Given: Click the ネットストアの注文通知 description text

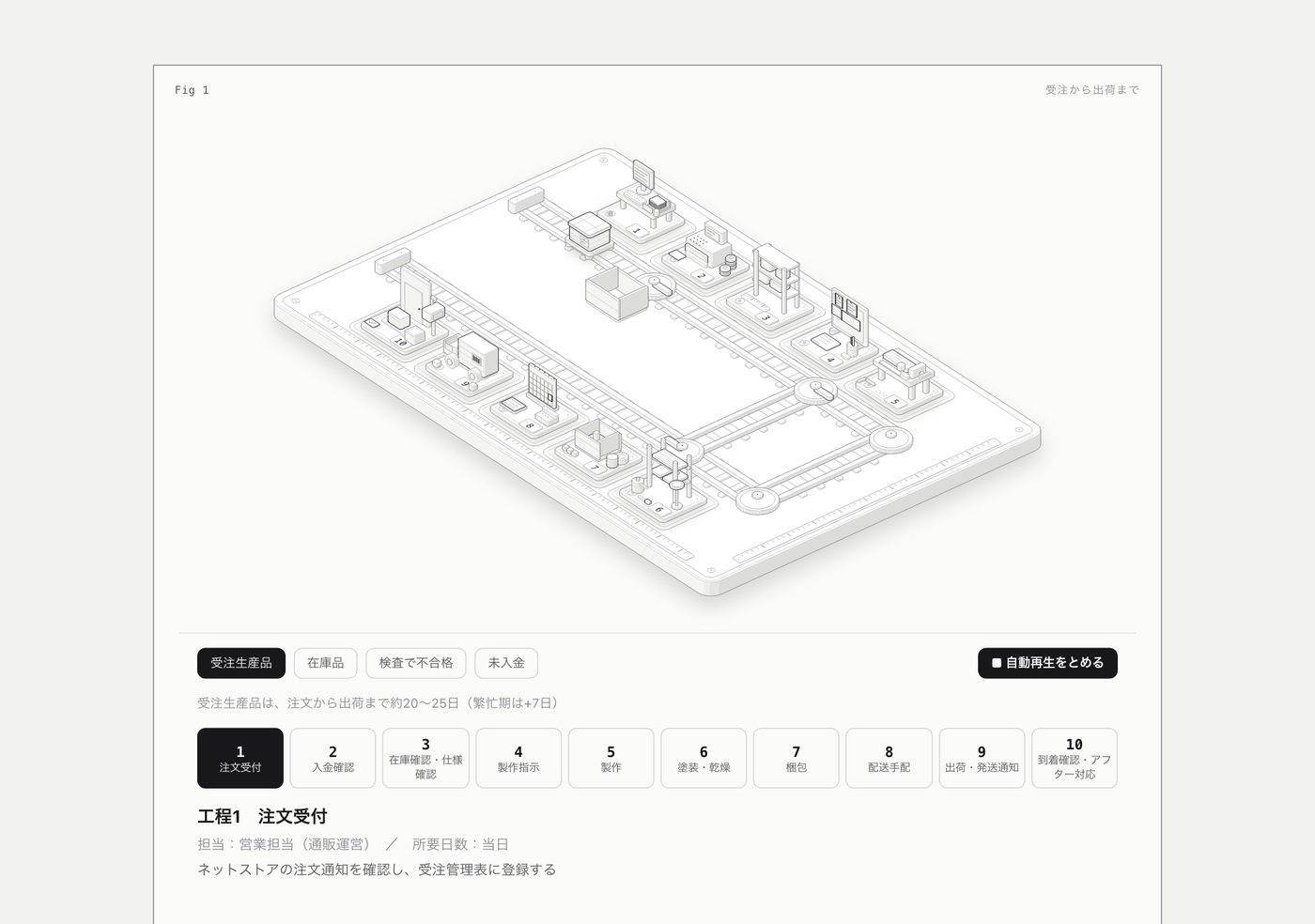Looking at the screenshot, I should (377, 870).
